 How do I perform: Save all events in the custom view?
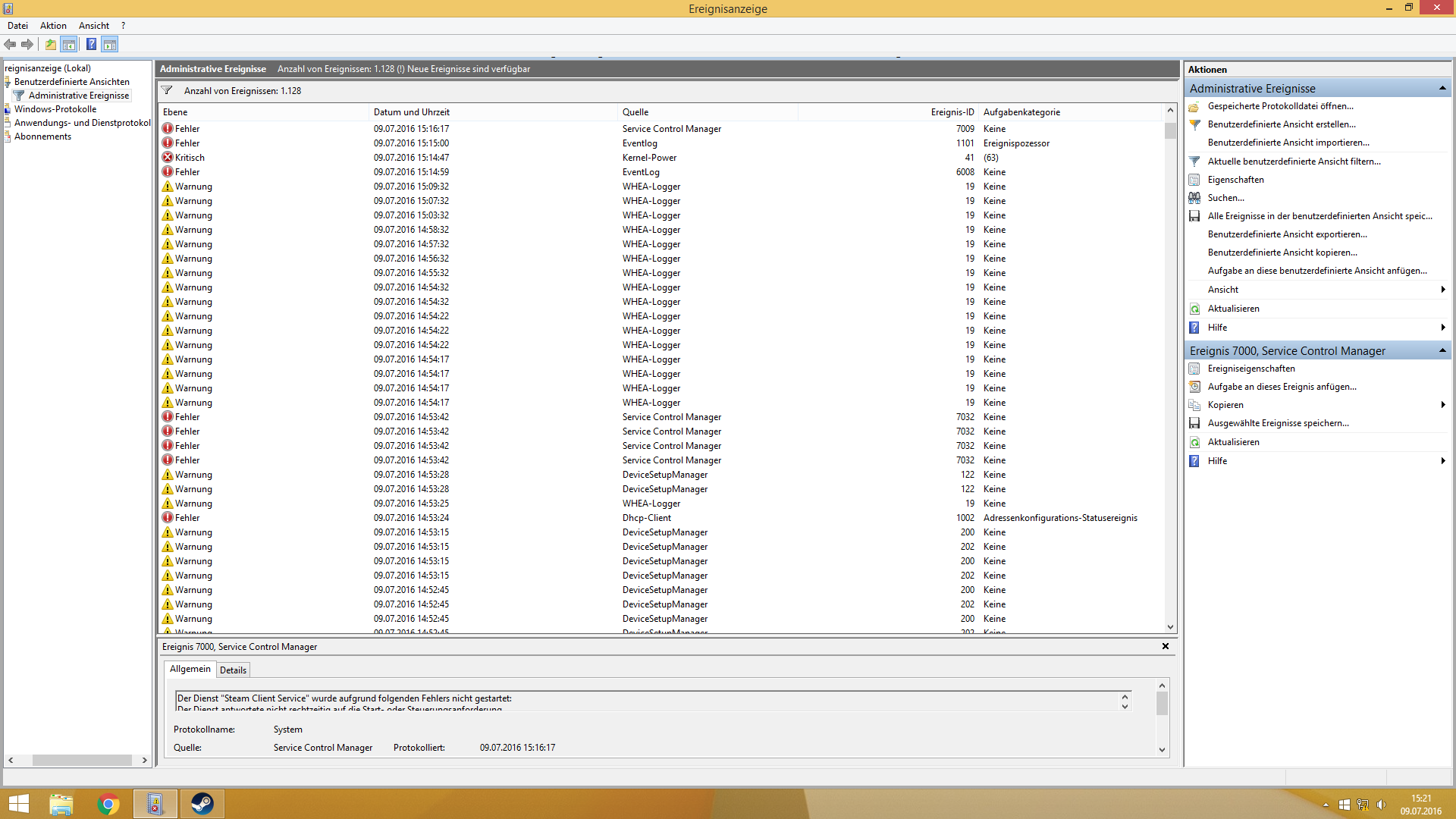pos(1319,216)
